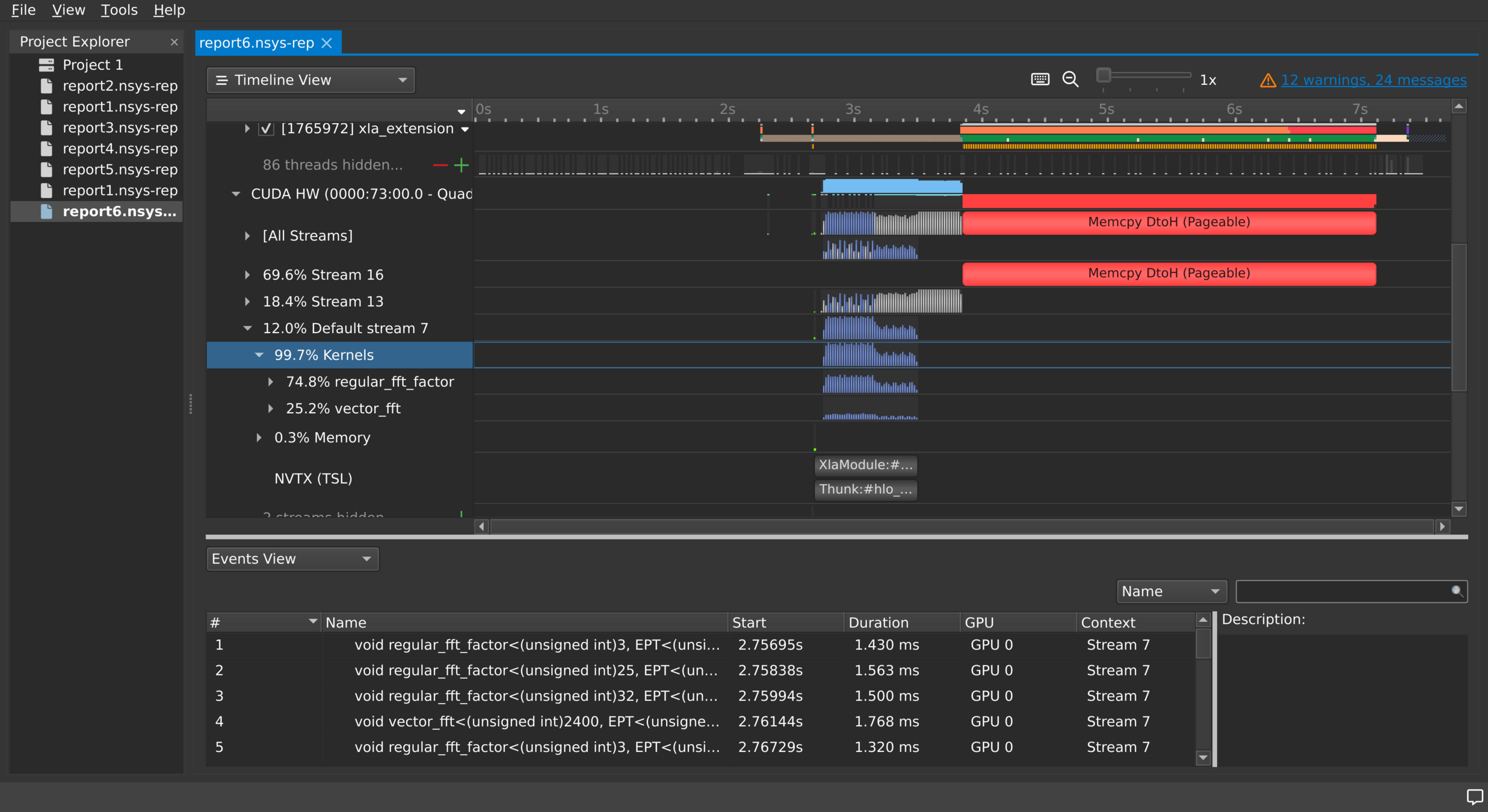Image resolution: width=1488 pixels, height=812 pixels.
Task: Close the Project Explorer panel
Action: click(174, 42)
